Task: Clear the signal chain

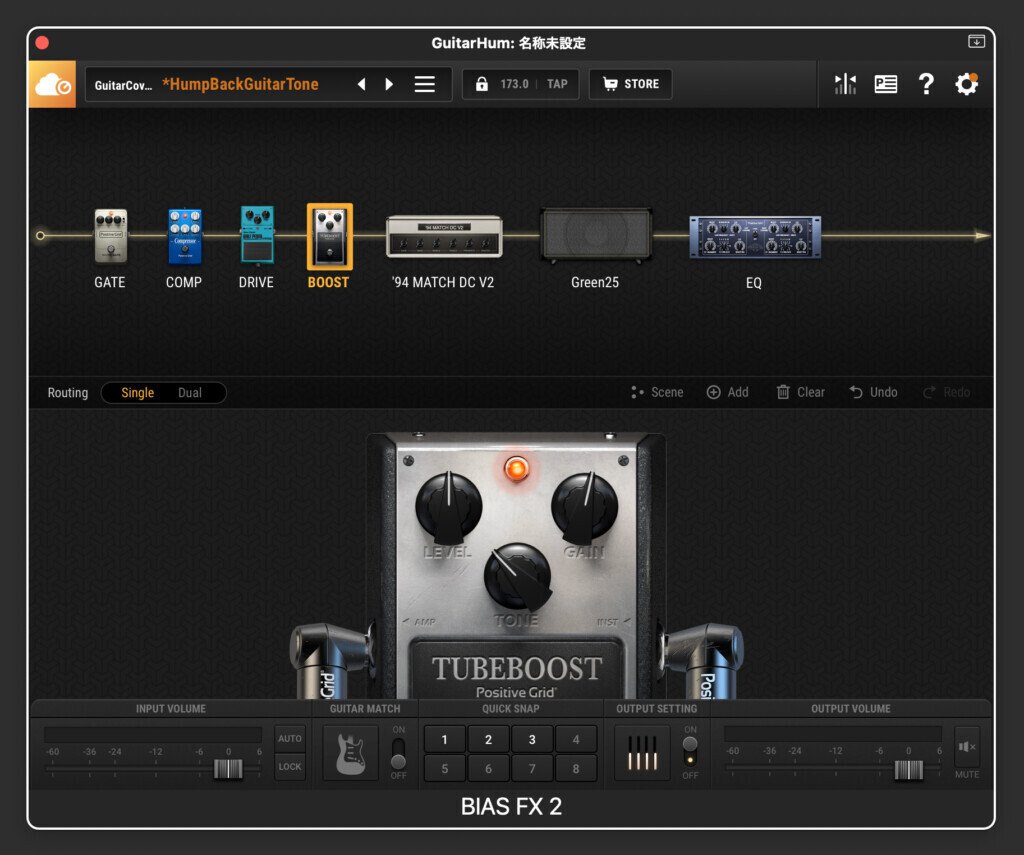Action: (x=801, y=393)
